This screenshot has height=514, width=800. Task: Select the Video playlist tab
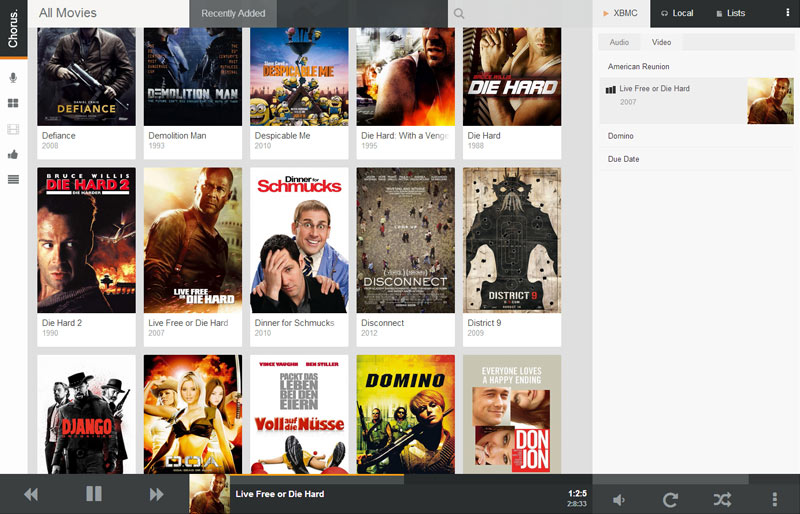(661, 42)
